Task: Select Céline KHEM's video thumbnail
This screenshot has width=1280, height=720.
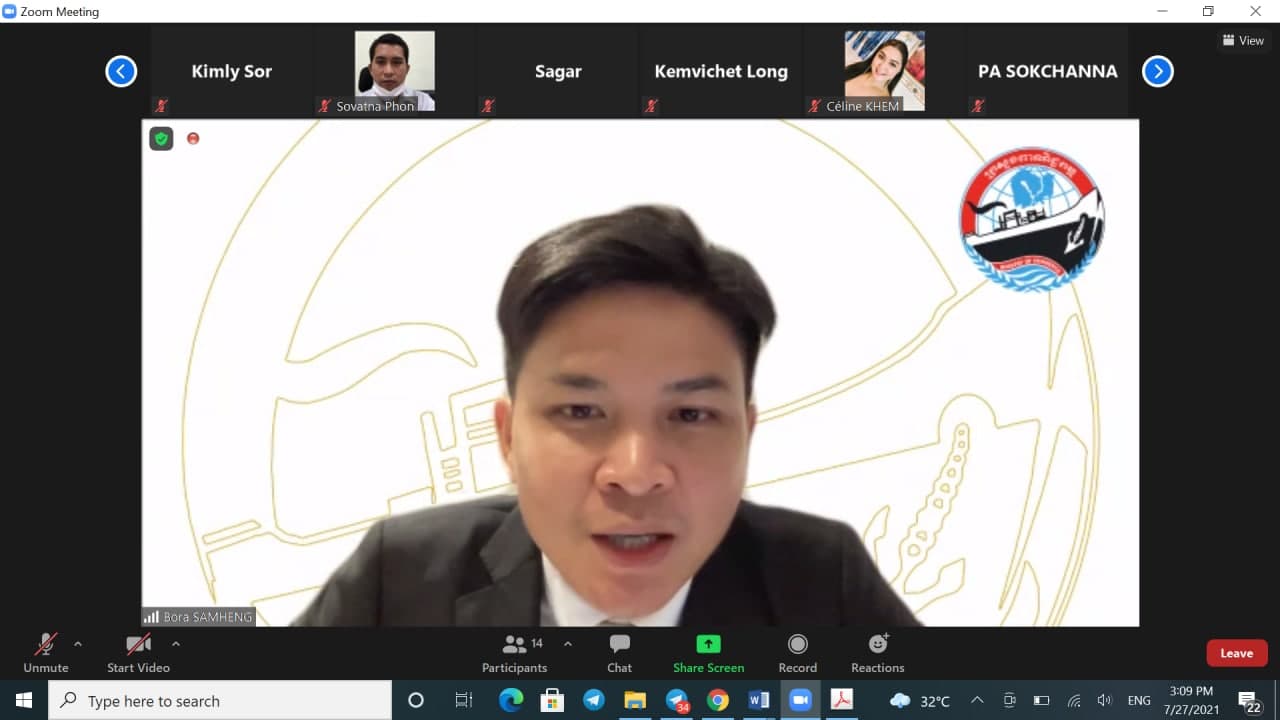Action: (884, 70)
